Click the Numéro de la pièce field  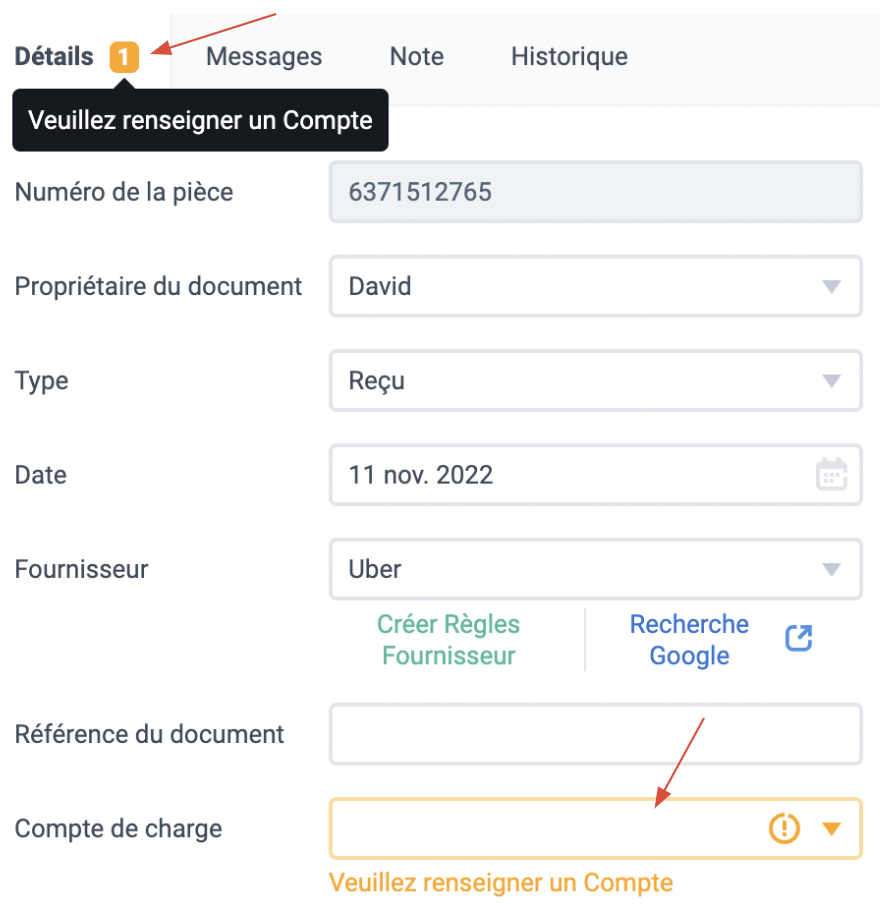pos(596,192)
